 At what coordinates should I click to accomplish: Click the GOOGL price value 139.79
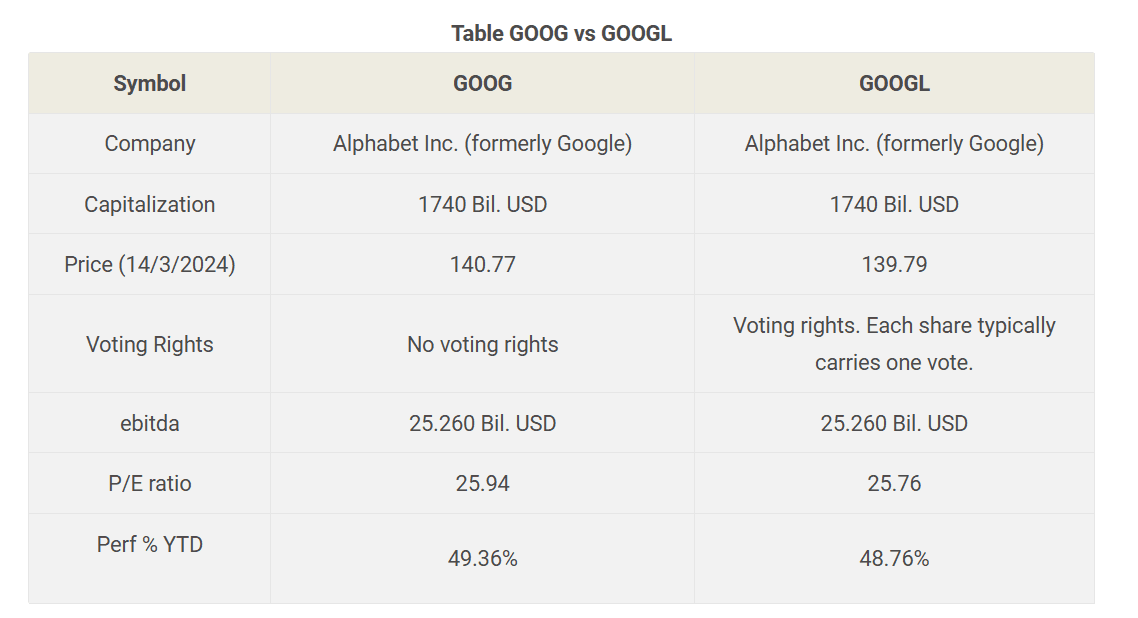pyautogui.click(x=894, y=264)
